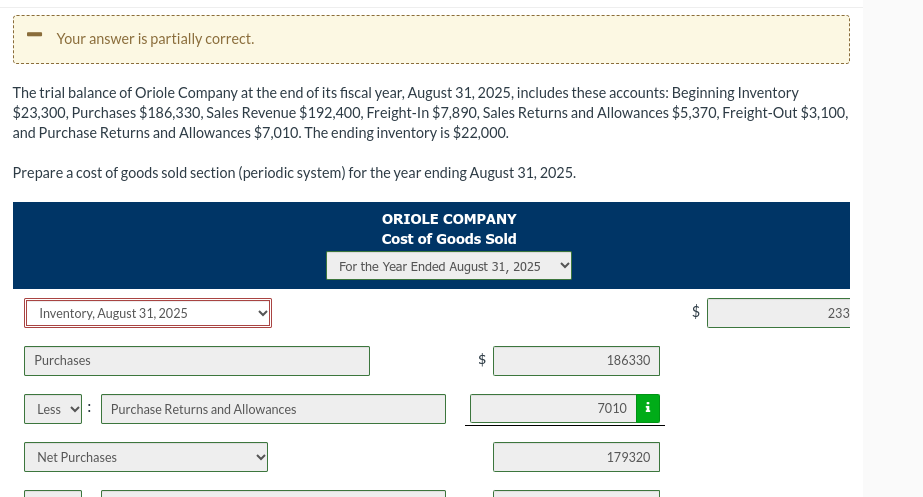This screenshot has width=923, height=497.
Task: Click the 'Prepare a cost of goods sold section' instruction
Action: click(x=294, y=173)
